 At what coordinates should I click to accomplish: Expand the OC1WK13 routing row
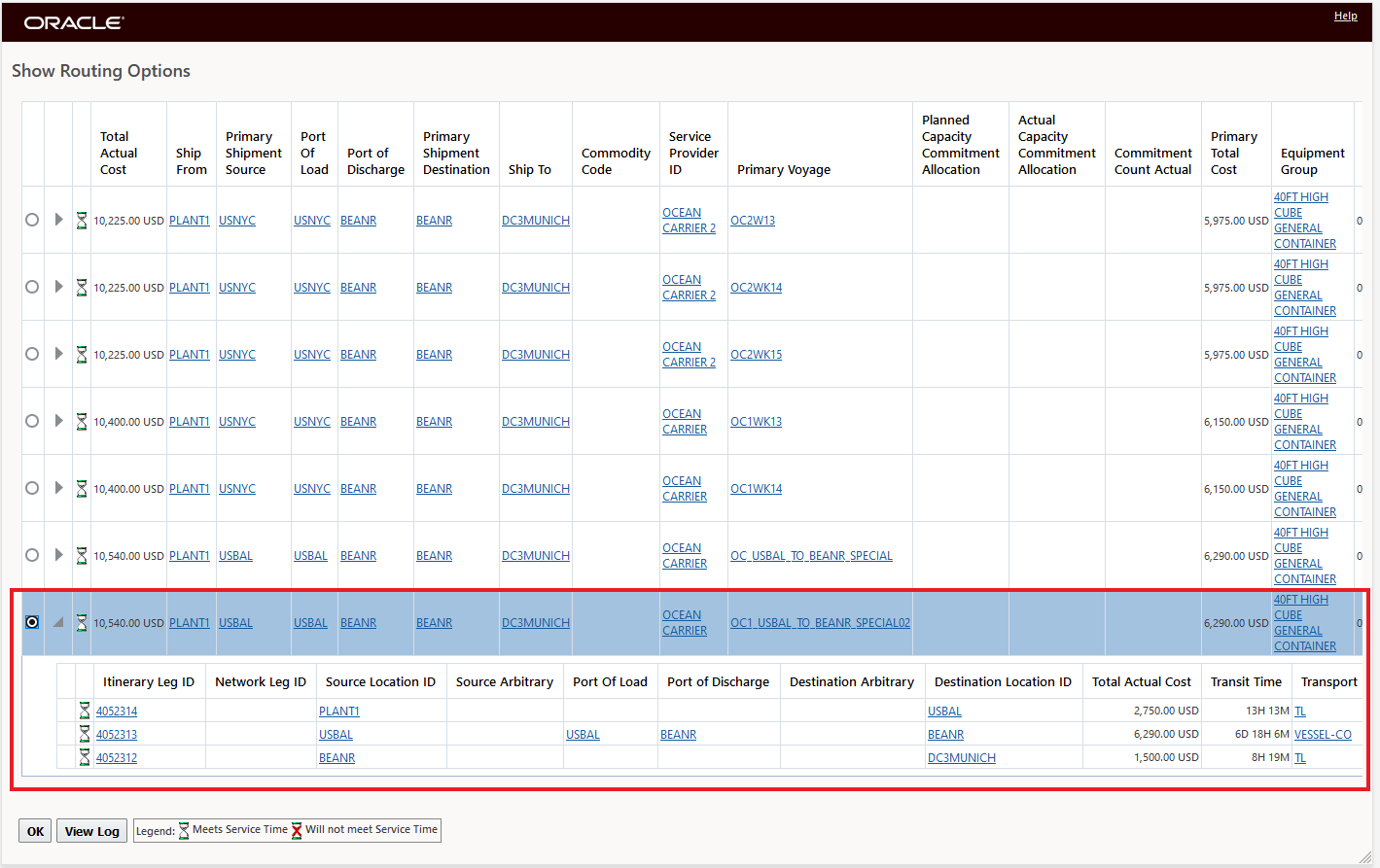click(58, 421)
